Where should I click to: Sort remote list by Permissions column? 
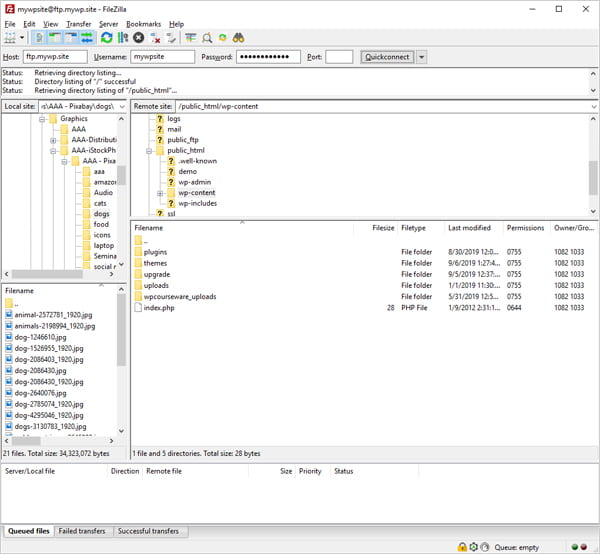tap(525, 228)
